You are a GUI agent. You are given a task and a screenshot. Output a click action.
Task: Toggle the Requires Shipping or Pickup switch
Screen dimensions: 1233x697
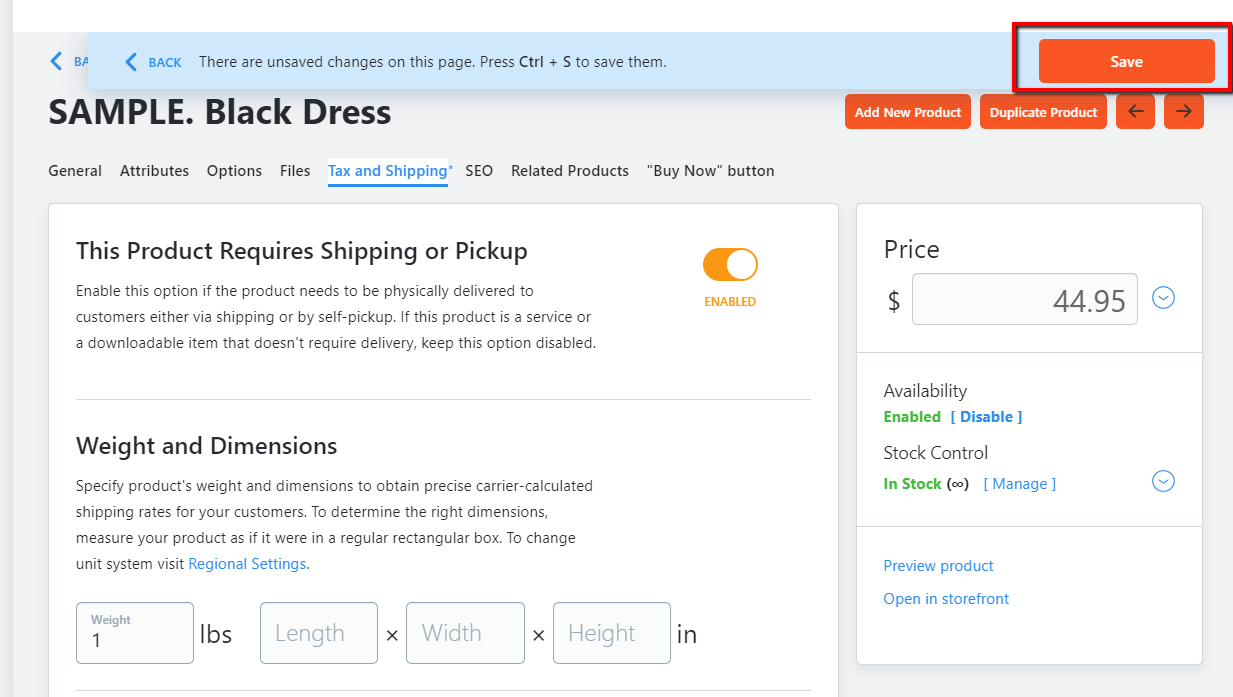[730, 265]
